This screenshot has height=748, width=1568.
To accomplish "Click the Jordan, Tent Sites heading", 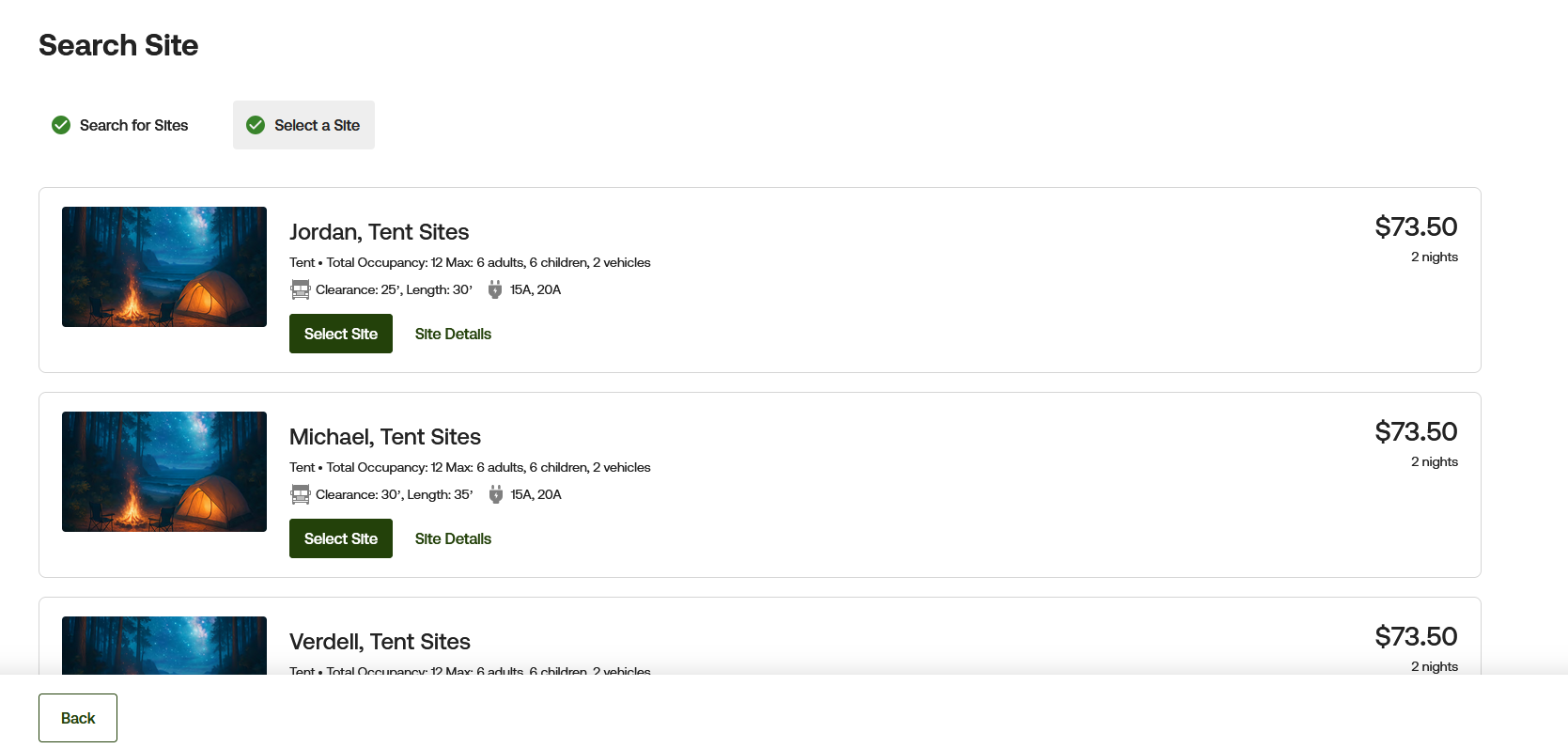I will click(x=379, y=232).
